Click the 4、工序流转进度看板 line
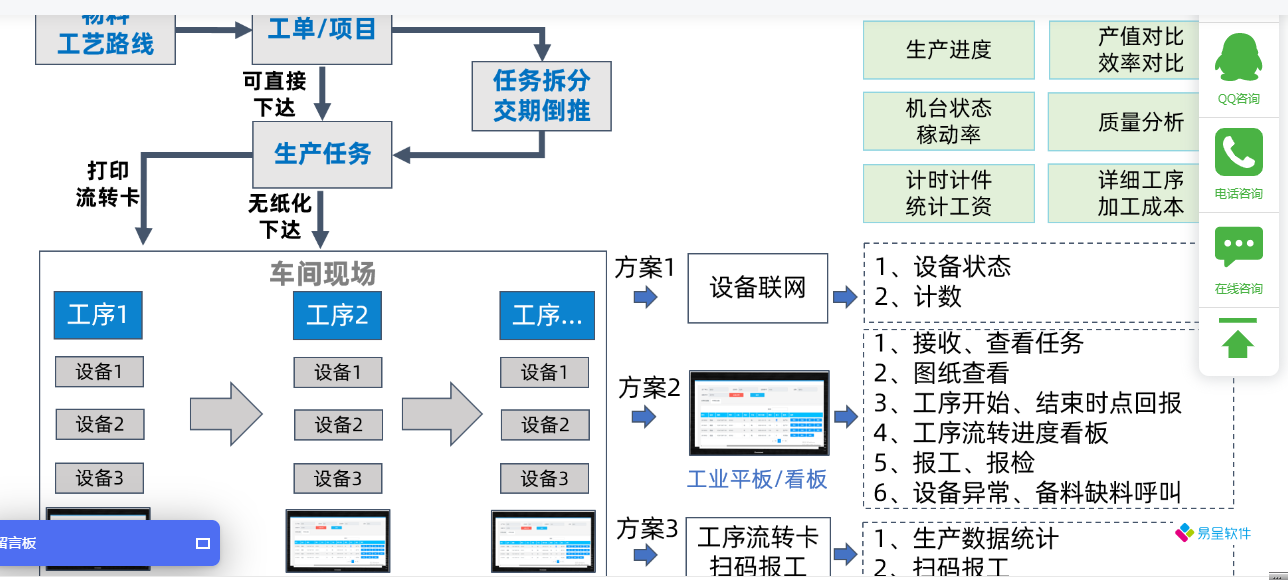Viewport: 1288px width, 580px height. point(990,433)
